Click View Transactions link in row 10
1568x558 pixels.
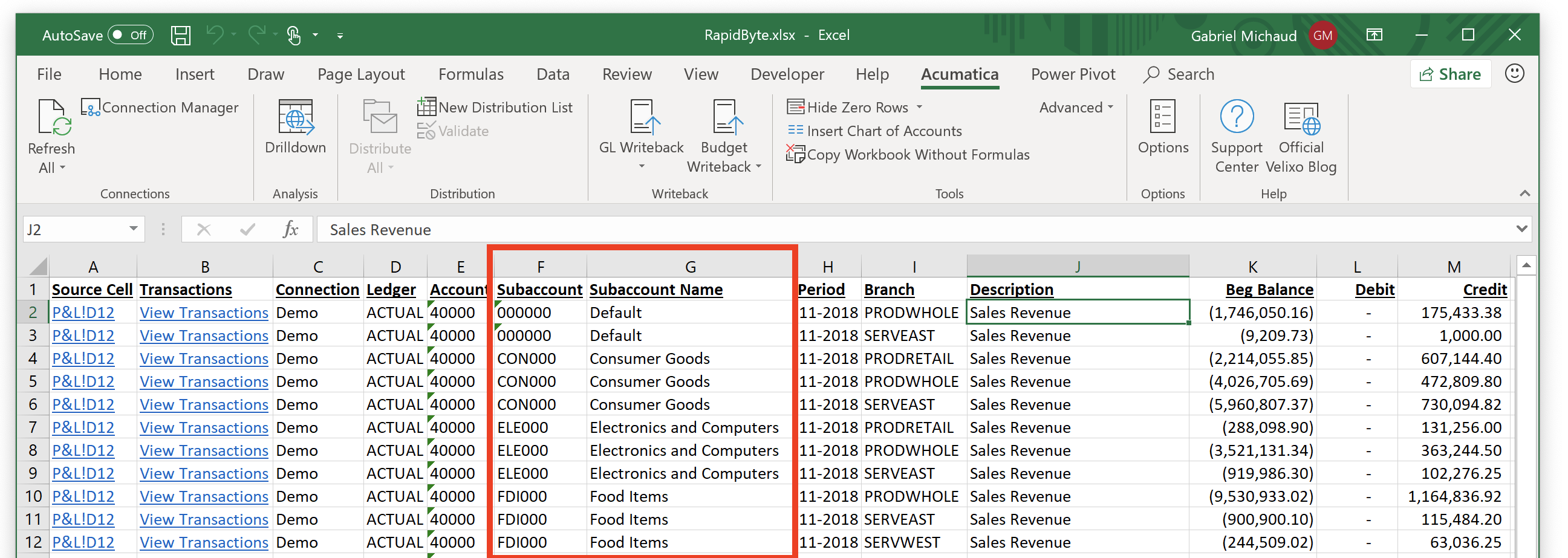click(x=204, y=497)
